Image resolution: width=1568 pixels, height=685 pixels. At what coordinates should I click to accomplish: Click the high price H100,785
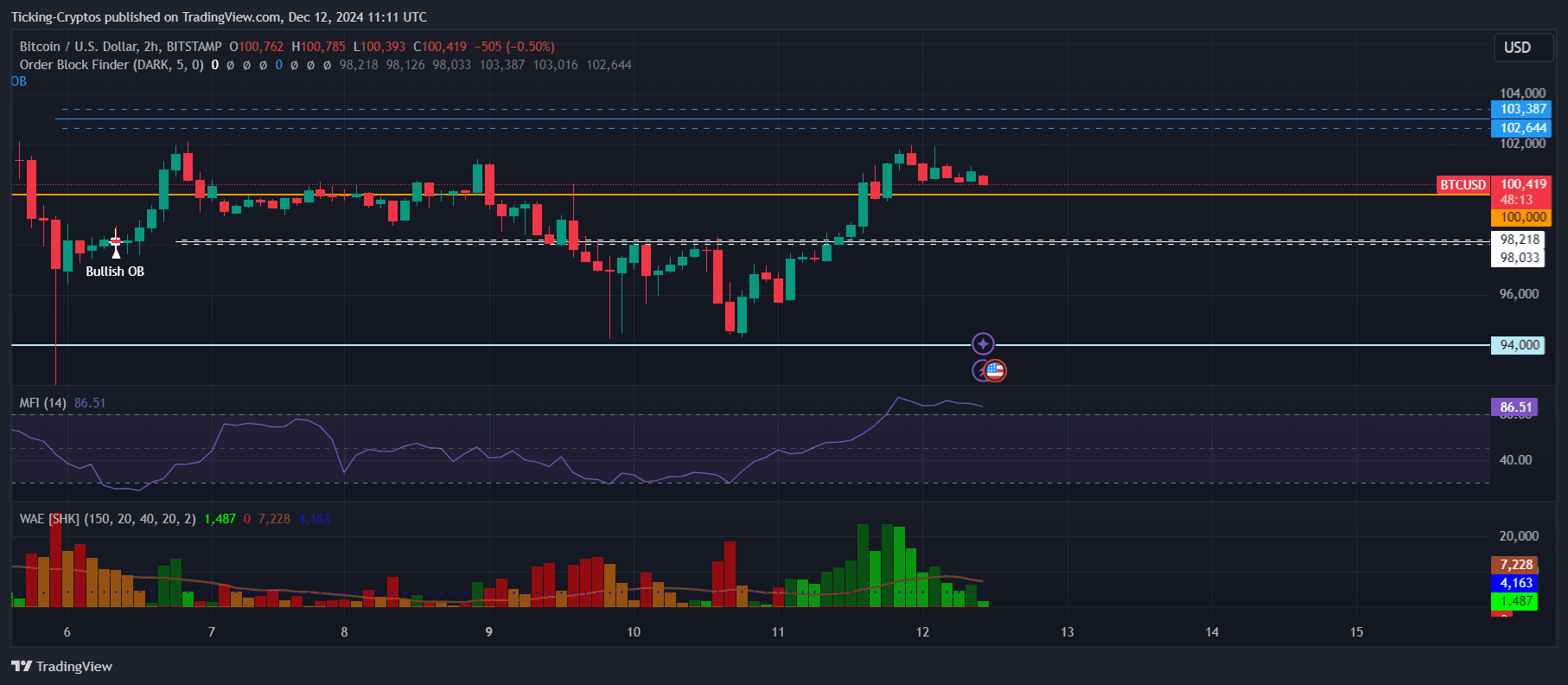[x=318, y=47]
